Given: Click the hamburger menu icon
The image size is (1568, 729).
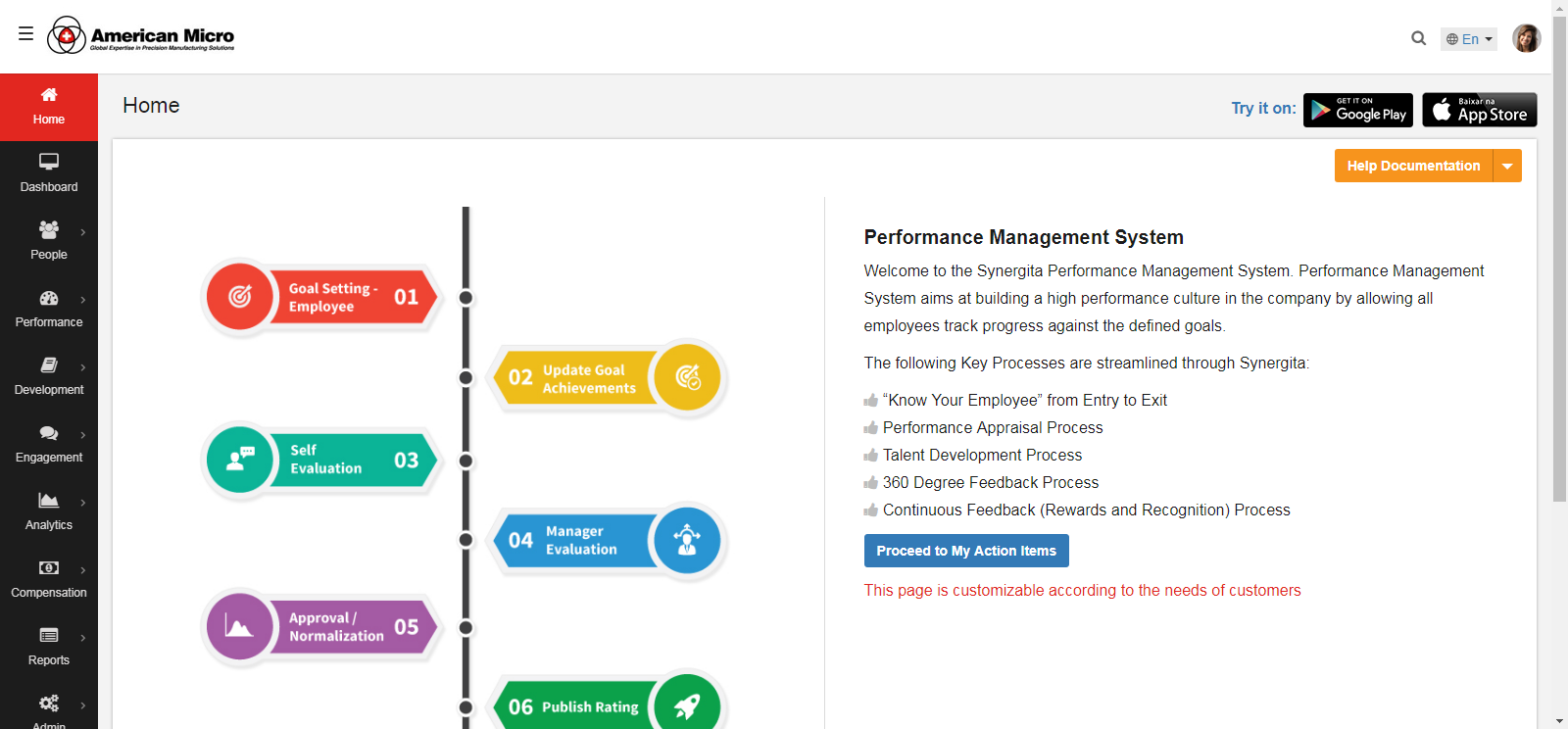Looking at the screenshot, I should pyautogui.click(x=25, y=34).
